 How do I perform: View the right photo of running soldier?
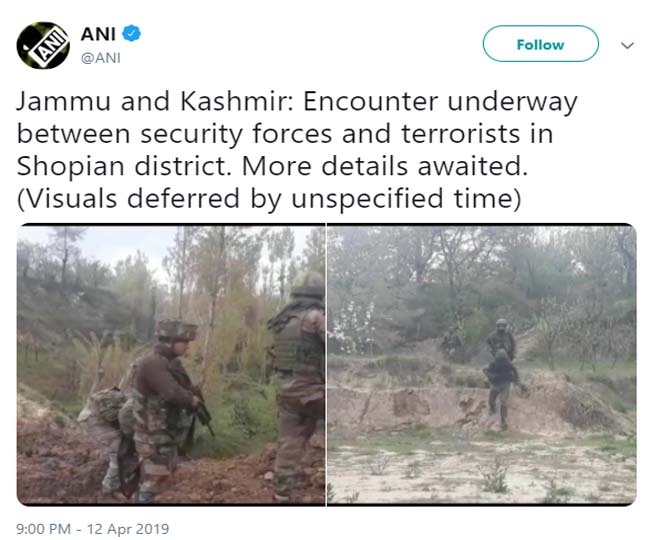coord(482,365)
